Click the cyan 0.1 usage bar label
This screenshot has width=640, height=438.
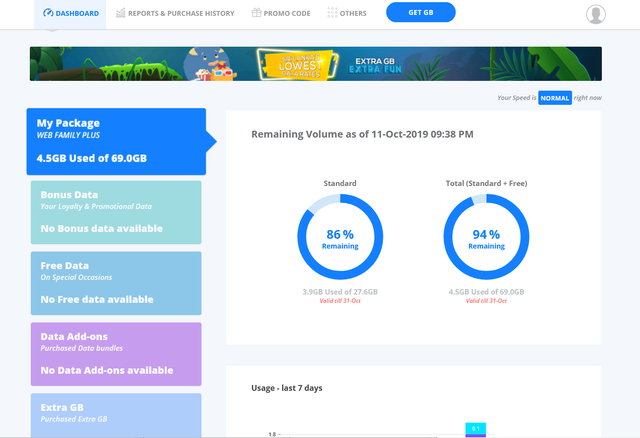(x=476, y=428)
